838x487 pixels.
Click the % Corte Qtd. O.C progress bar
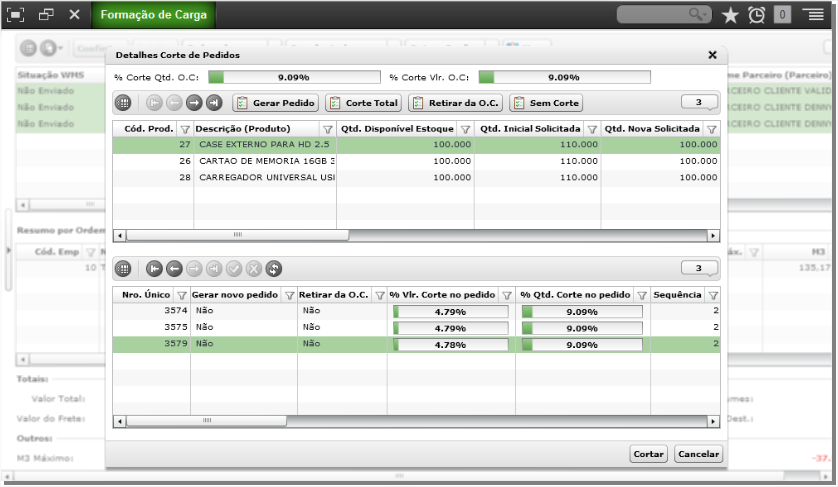(294, 78)
